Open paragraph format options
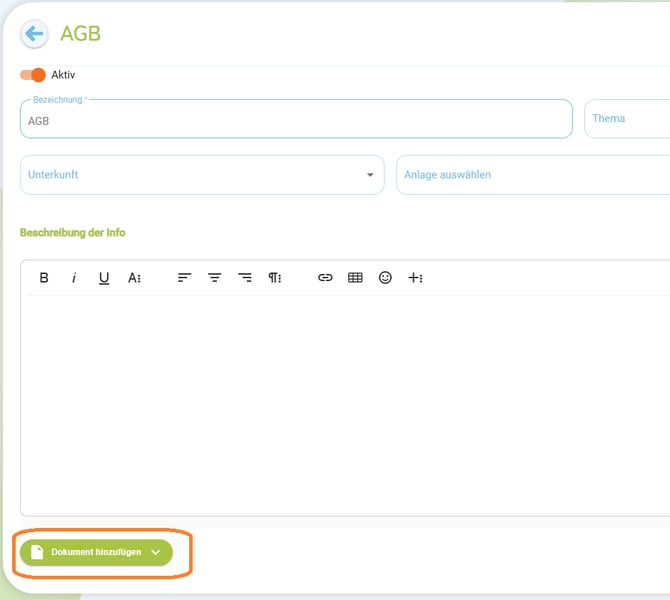The height and width of the screenshot is (600, 670). pos(274,278)
